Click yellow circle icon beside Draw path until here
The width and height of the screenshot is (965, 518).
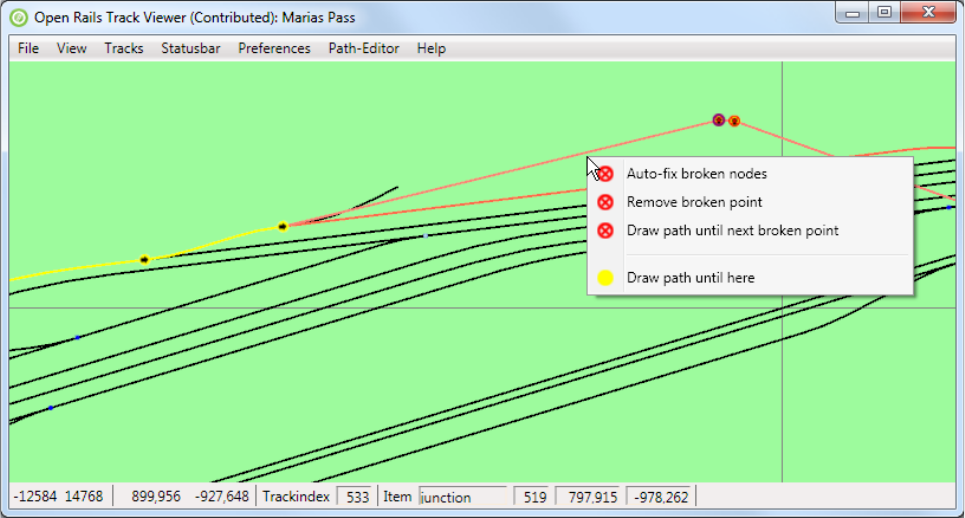tap(606, 278)
